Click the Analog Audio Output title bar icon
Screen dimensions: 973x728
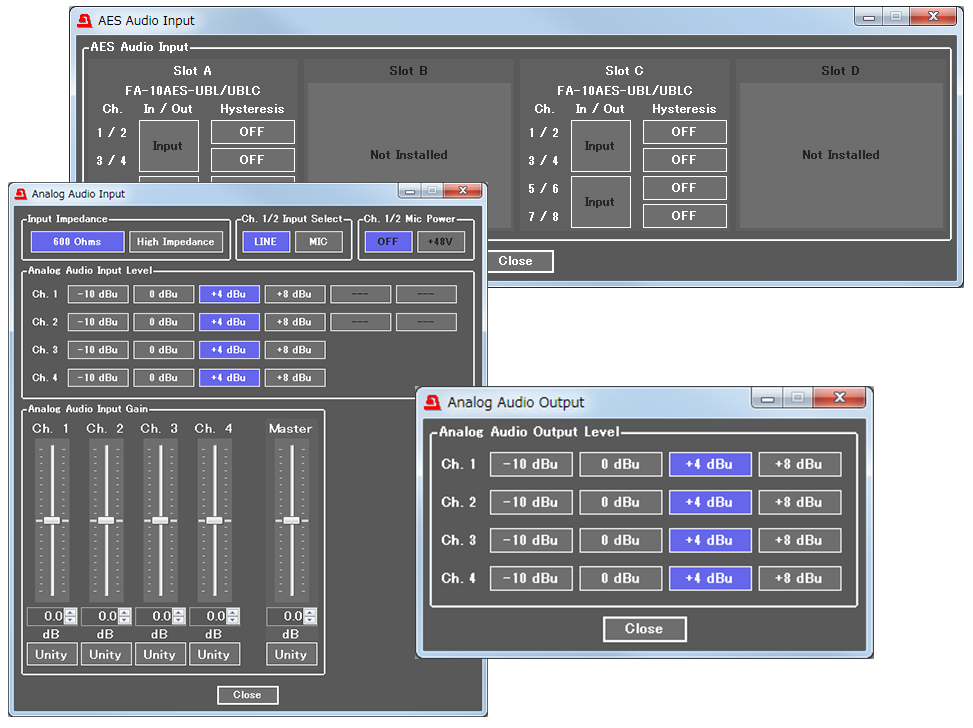[432, 402]
